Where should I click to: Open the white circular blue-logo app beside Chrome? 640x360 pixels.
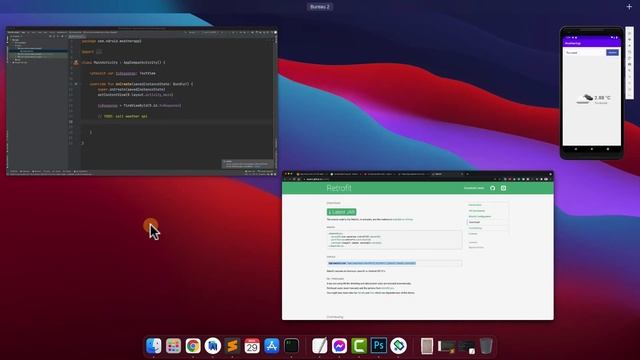pyautogui.click(x=213, y=346)
